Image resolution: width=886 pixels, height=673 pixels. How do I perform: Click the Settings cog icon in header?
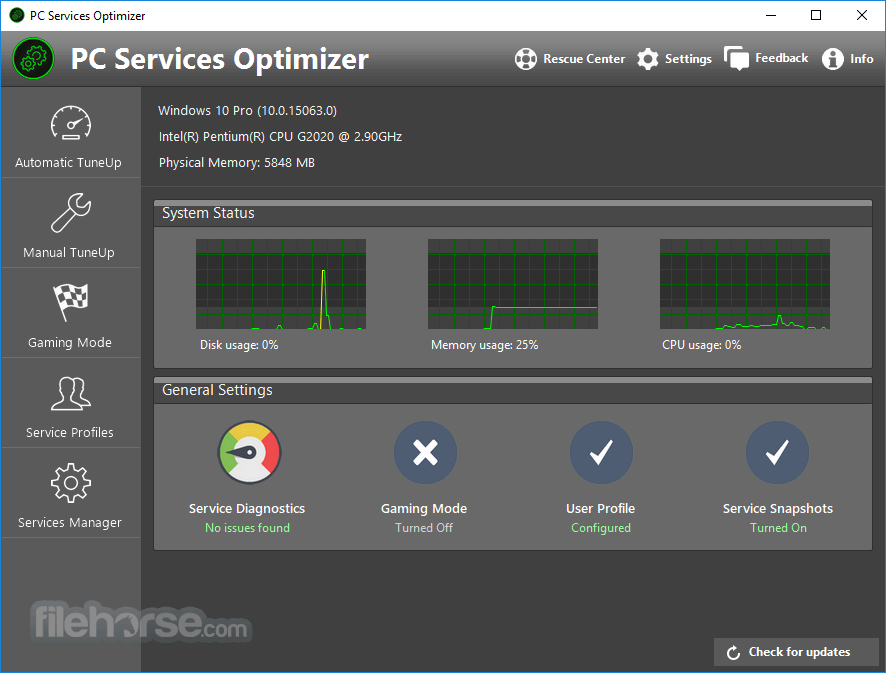(648, 59)
